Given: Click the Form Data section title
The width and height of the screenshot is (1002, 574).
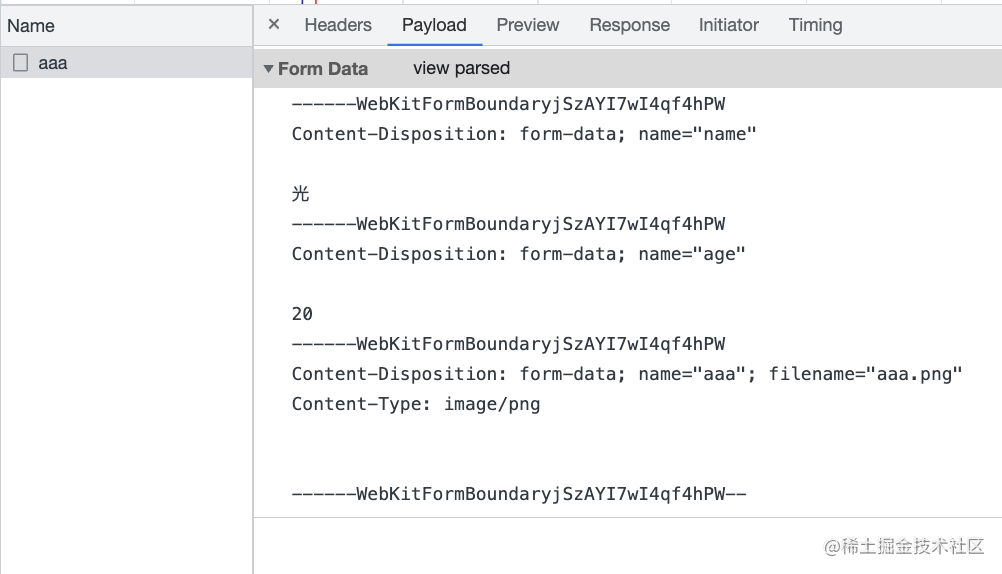Looking at the screenshot, I should pos(323,68).
